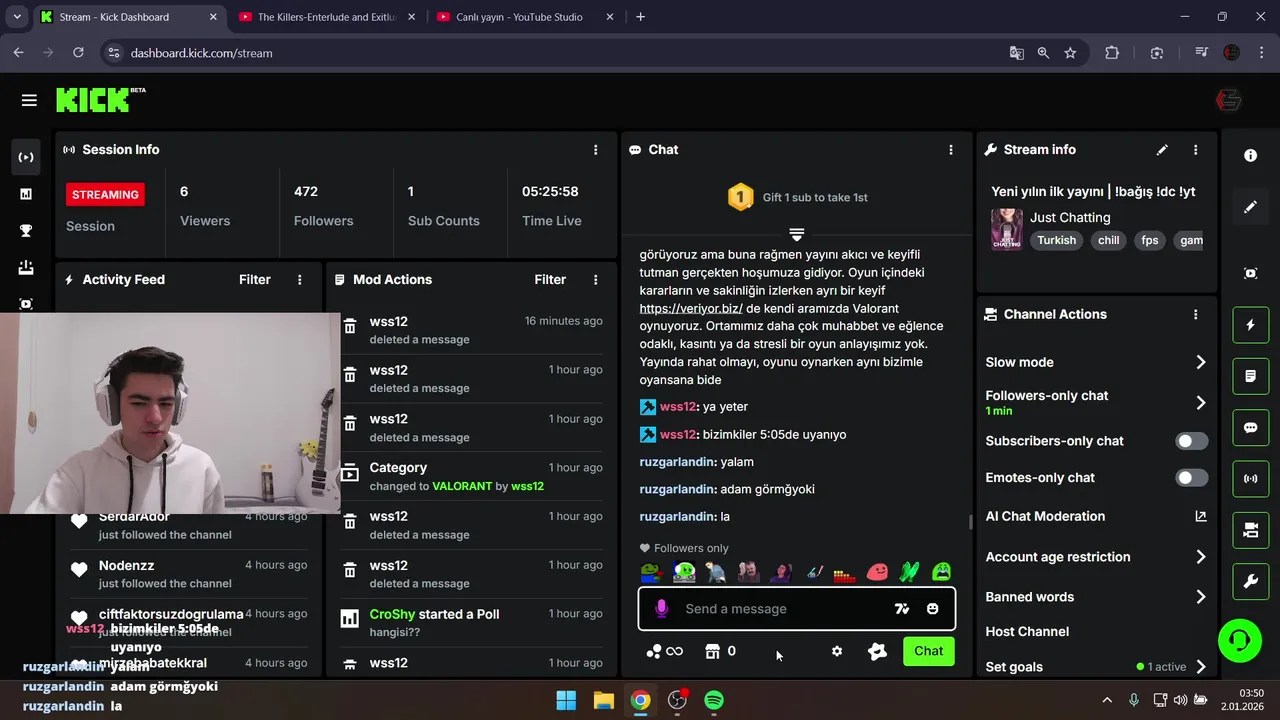Click the Kick star badge icon beside Chat
This screenshot has height=720, width=1280.
click(x=877, y=651)
